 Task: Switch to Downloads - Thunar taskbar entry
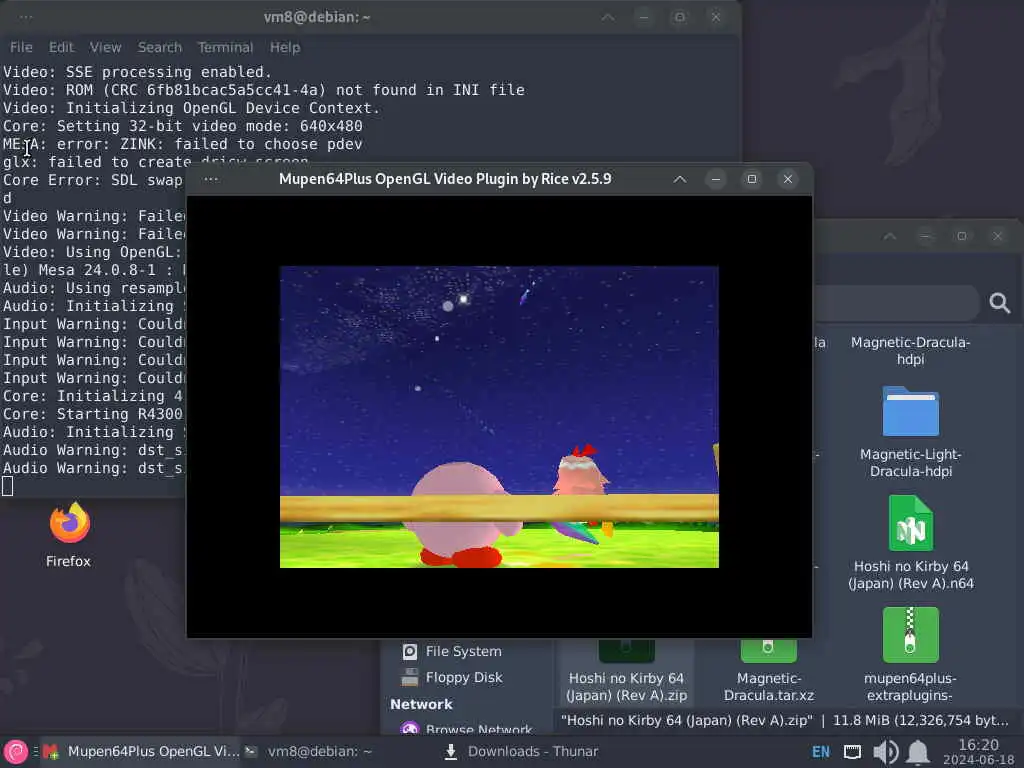(521, 752)
